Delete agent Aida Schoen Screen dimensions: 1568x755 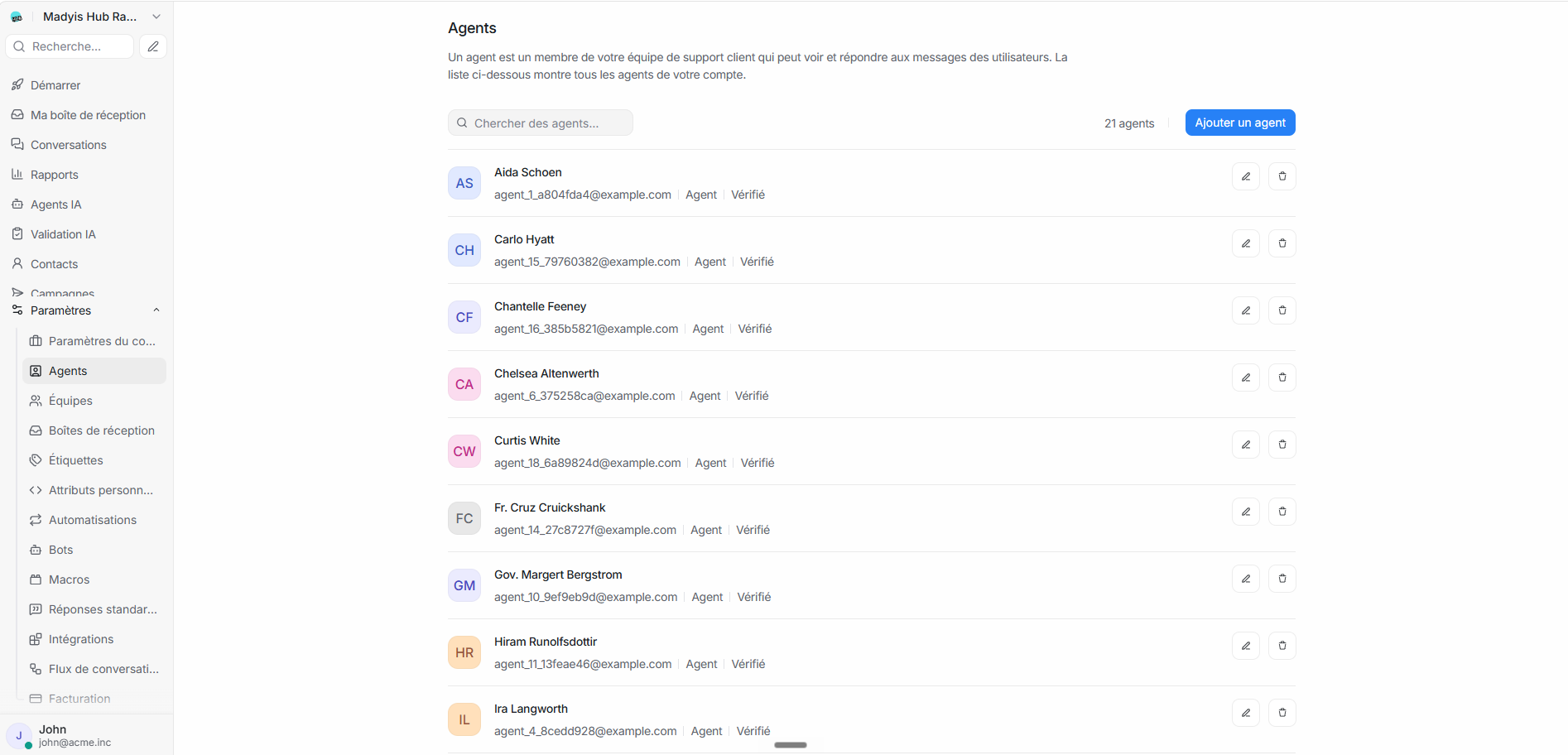[1282, 176]
